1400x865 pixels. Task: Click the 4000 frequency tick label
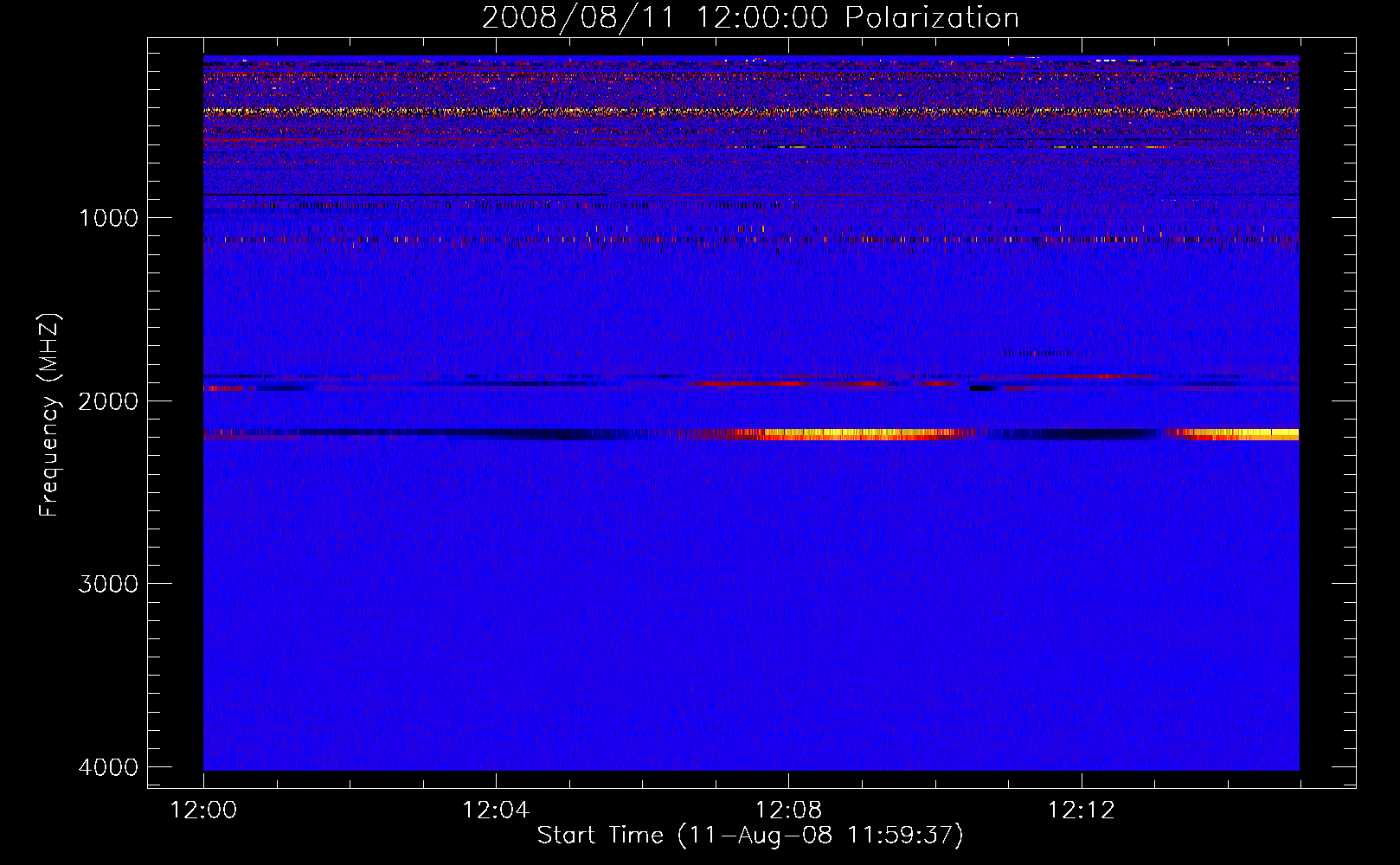coord(108,767)
